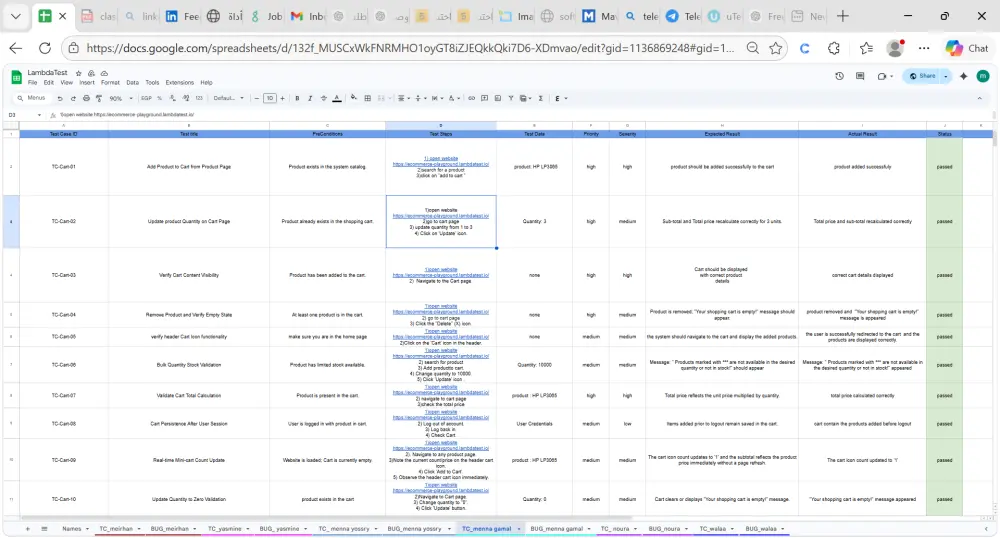Open the horizontal align dropdown
Image resolution: width=1000 pixels, height=538 pixels.
[x=403, y=98]
